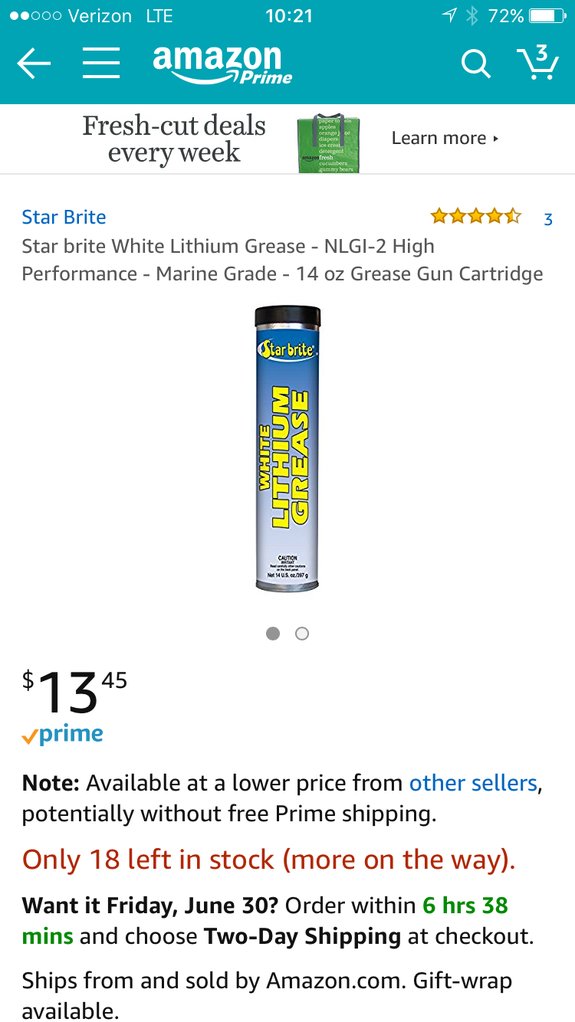Open the Star Brite brand link
This screenshot has height=1022, width=575.
click(64, 217)
